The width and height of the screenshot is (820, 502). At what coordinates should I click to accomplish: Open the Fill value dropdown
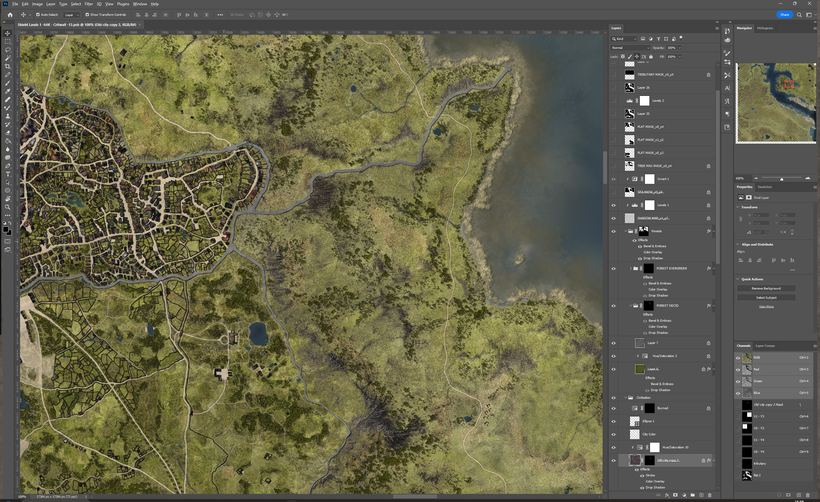[680, 56]
